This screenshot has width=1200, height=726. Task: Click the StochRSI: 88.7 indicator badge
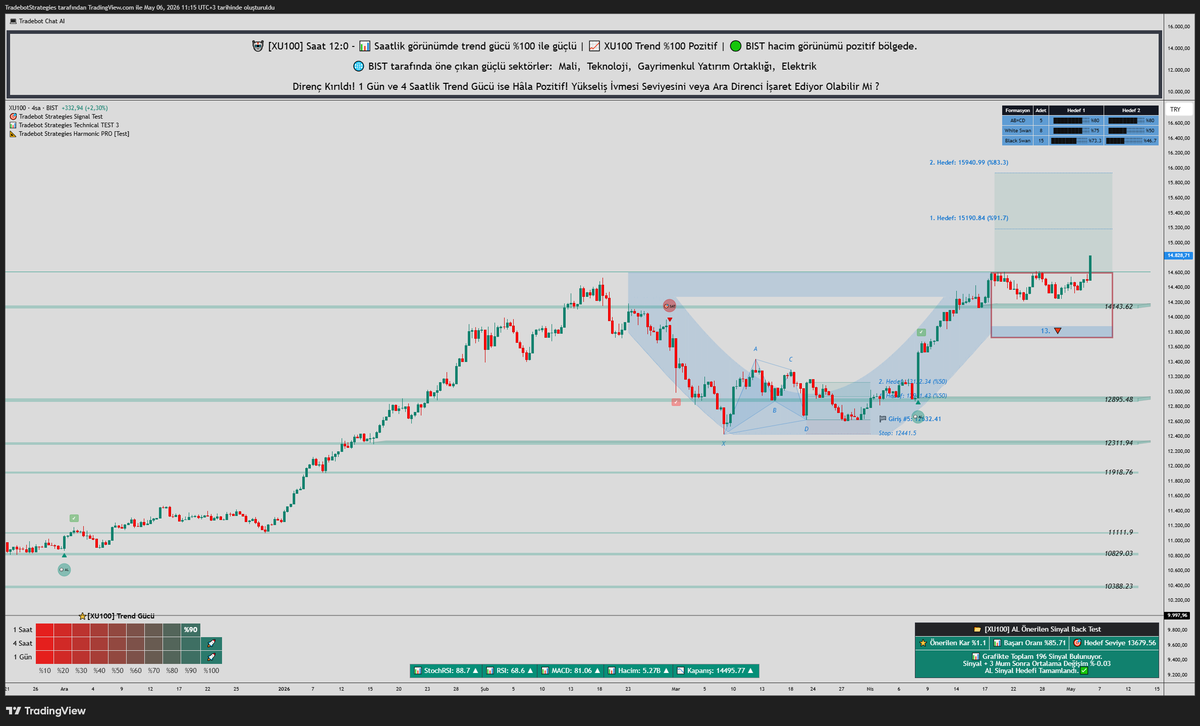pyautogui.click(x=446, y=670)
